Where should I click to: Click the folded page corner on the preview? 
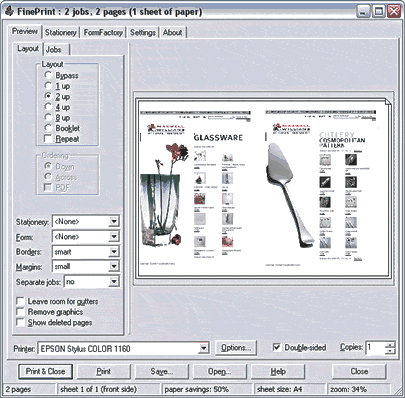coord(387,102)
